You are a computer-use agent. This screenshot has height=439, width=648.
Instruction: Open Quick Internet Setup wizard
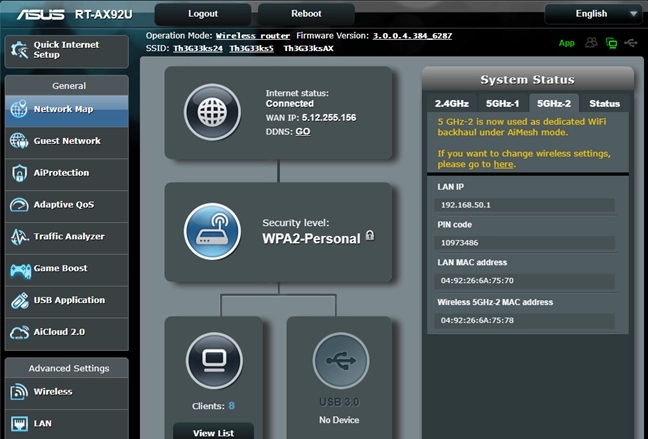click(67, 51)
